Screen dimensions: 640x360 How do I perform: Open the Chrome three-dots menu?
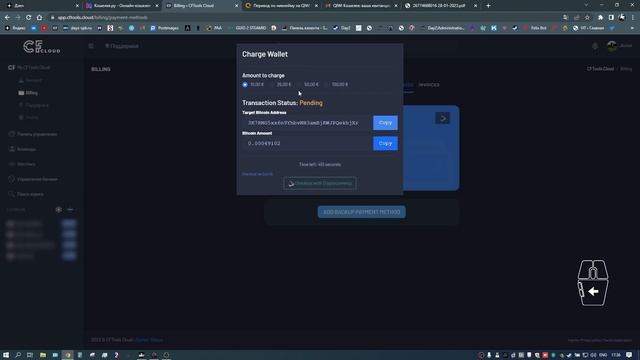tap(633, 18)
